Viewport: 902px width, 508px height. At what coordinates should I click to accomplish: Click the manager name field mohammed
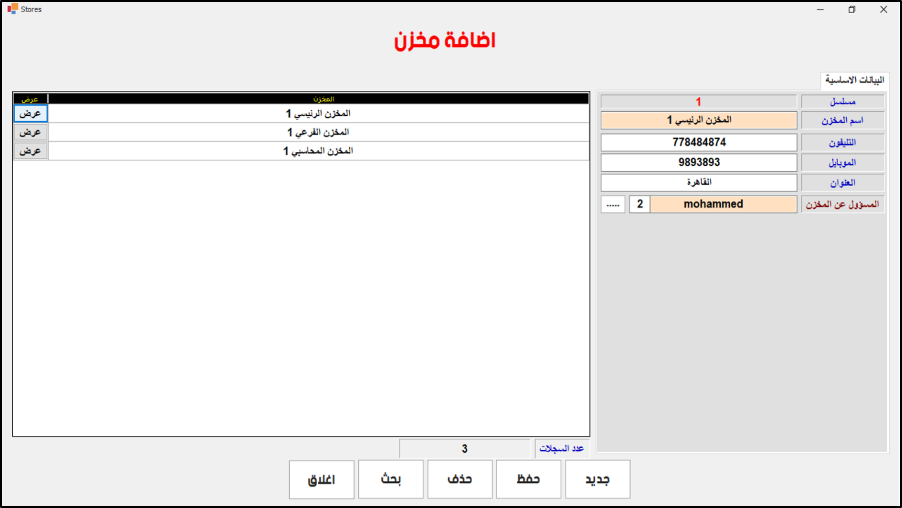point(724,204)
